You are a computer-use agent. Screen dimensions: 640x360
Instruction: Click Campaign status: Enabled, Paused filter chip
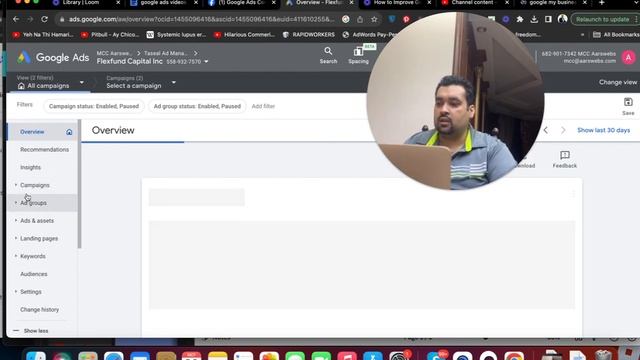pos(94,106)
